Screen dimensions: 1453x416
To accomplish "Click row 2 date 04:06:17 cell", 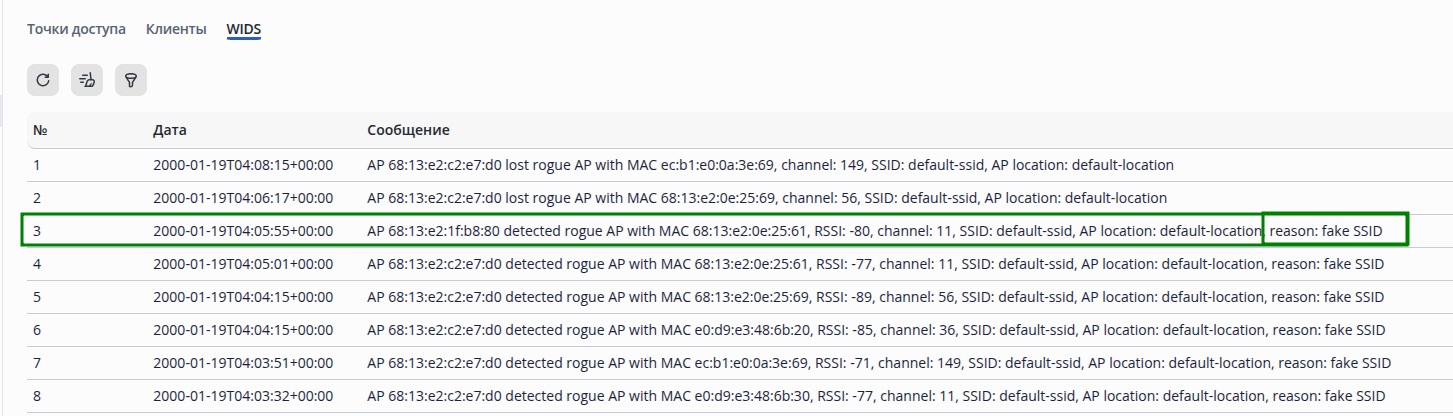I will tap(243, 198).
